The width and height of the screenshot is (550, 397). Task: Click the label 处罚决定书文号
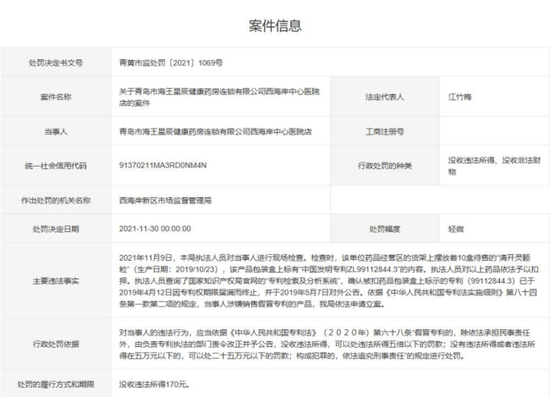56,63
